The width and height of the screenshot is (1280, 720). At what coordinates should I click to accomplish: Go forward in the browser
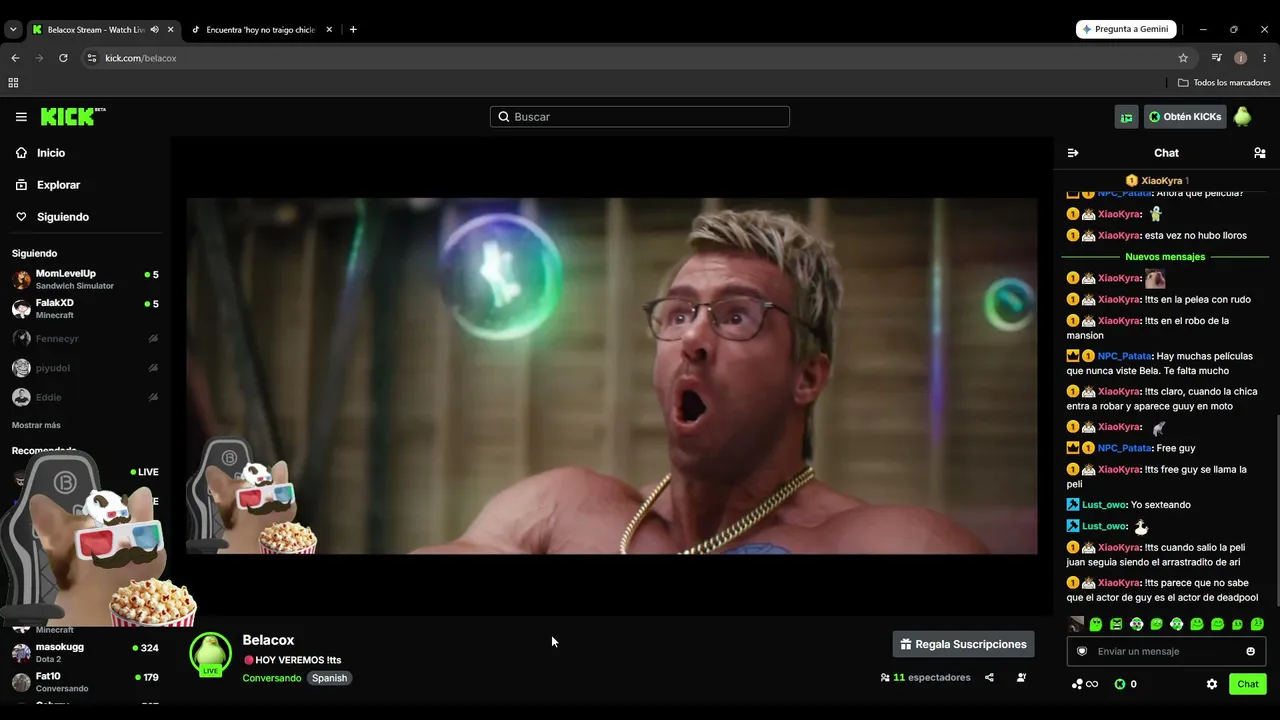coord(39,58)
